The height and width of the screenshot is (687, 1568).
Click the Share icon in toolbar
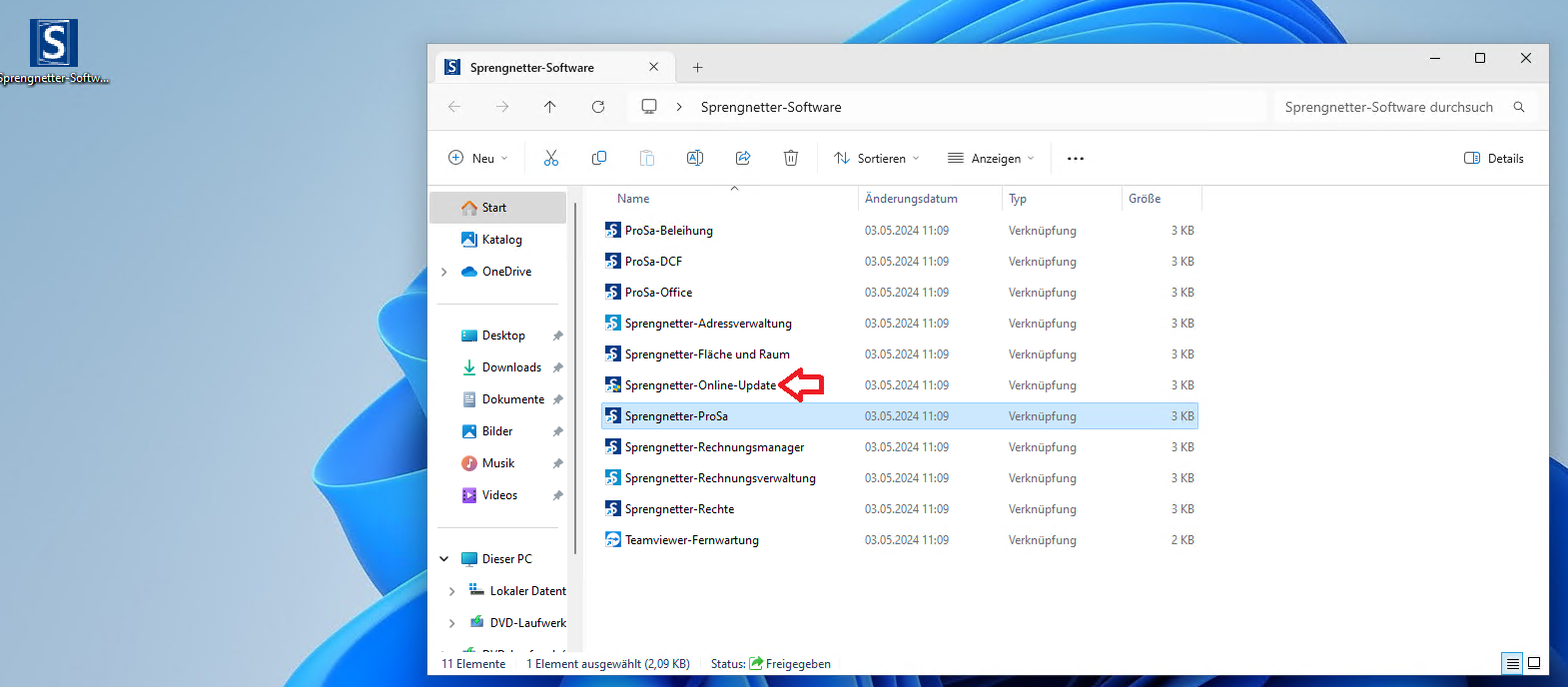point(743,158)
